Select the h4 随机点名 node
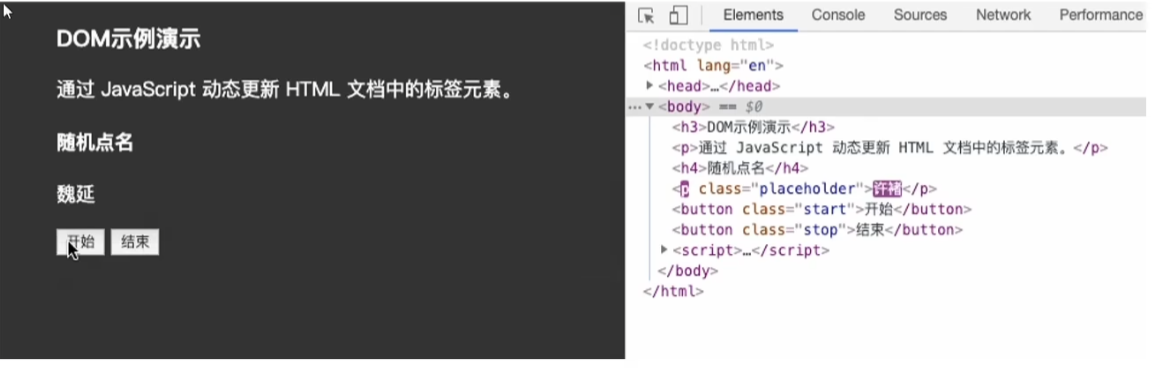 click(740, 168)
